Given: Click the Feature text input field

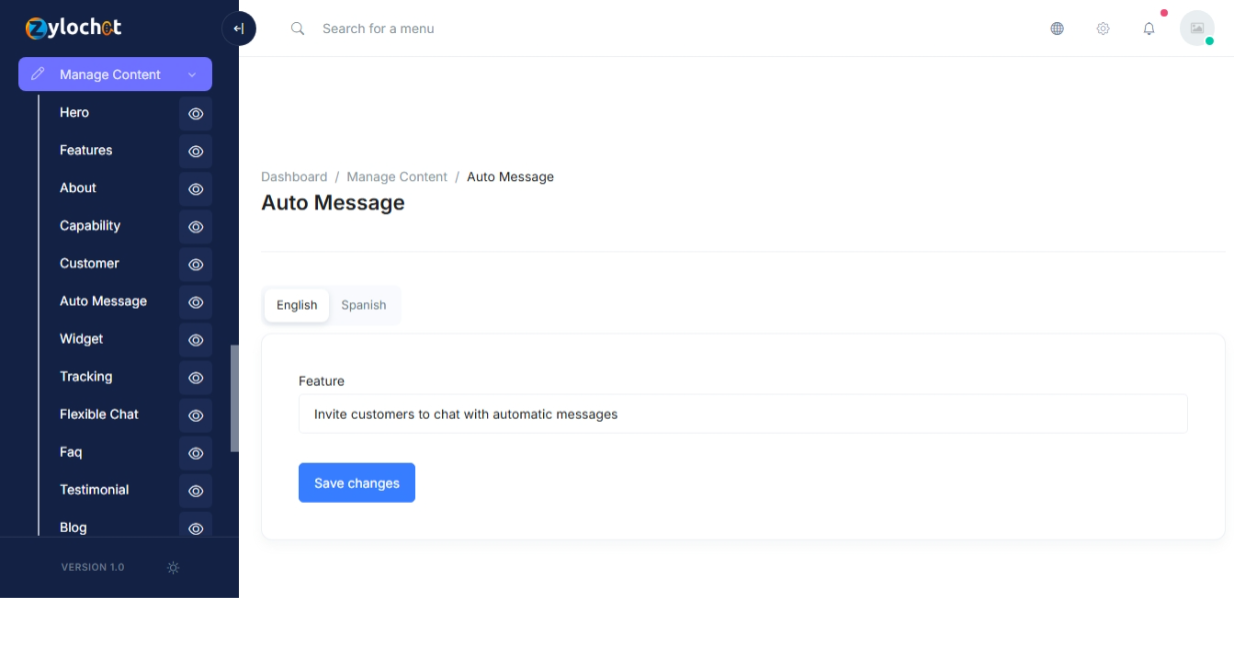Looking at the screenshot, I should (x=743, y=414).
